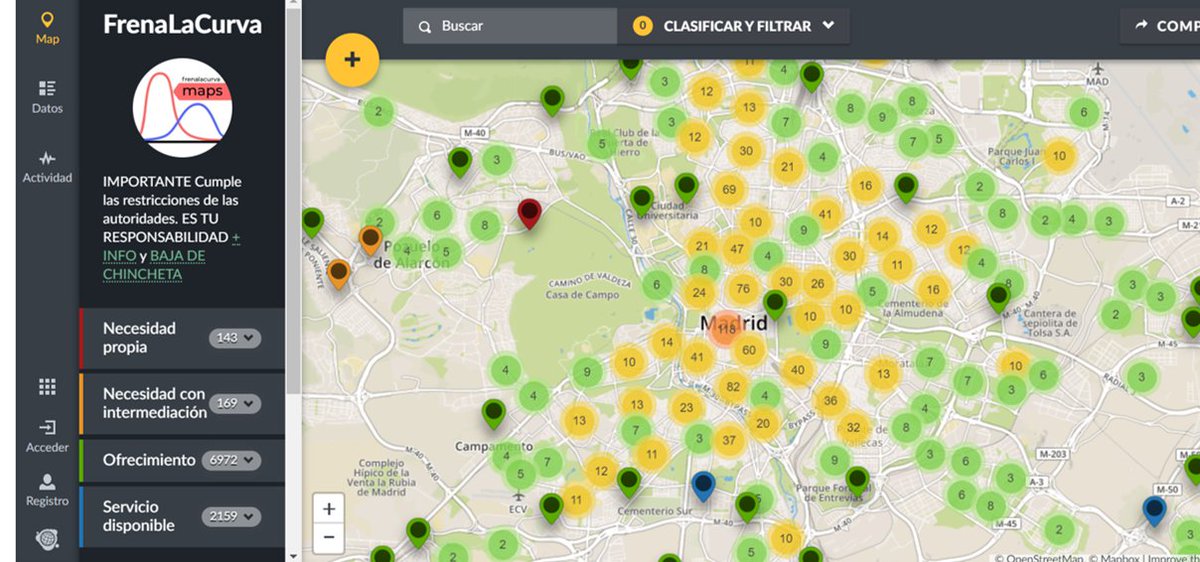Viewport: 1200px width, 562px height.
Task: Open the yellow cluster numbered 76
Action: [742, 289]
